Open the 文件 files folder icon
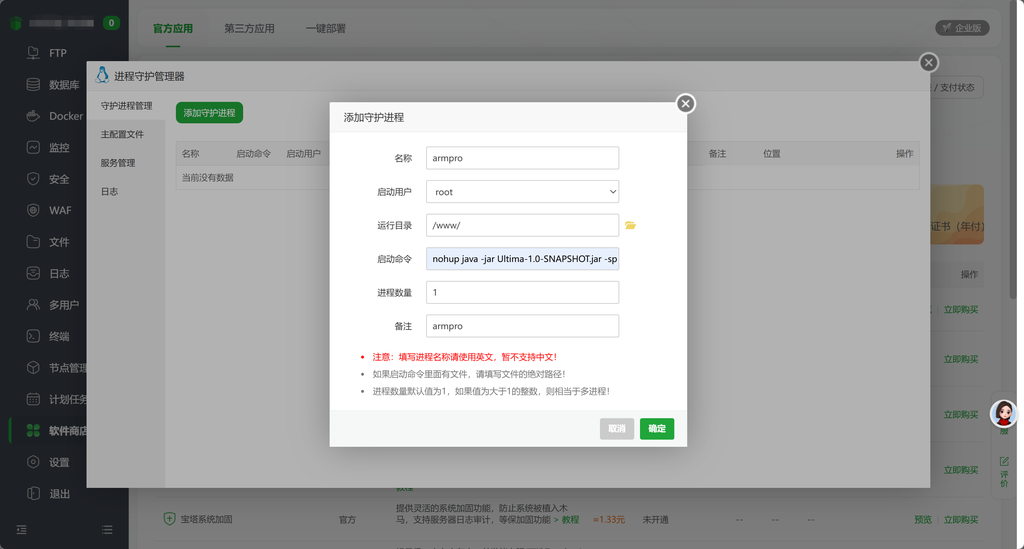This screenshot has width=1024, height=549. tap(33, 242)
